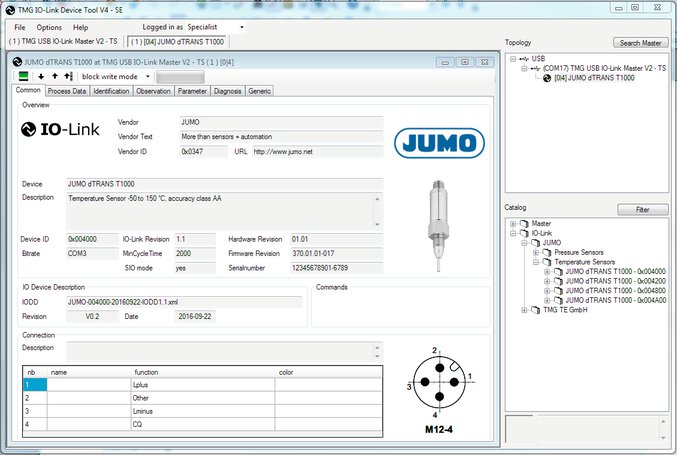Click the Master catalog folder icon
677x455 pixels.
[x=524, y=224]
